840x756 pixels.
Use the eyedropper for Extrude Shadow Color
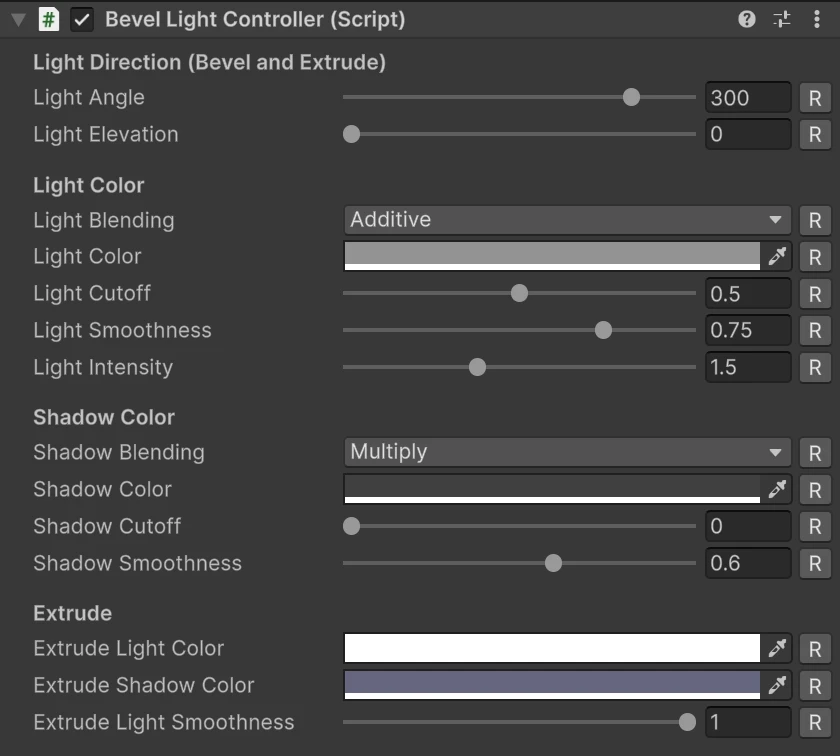coord(777,685)
